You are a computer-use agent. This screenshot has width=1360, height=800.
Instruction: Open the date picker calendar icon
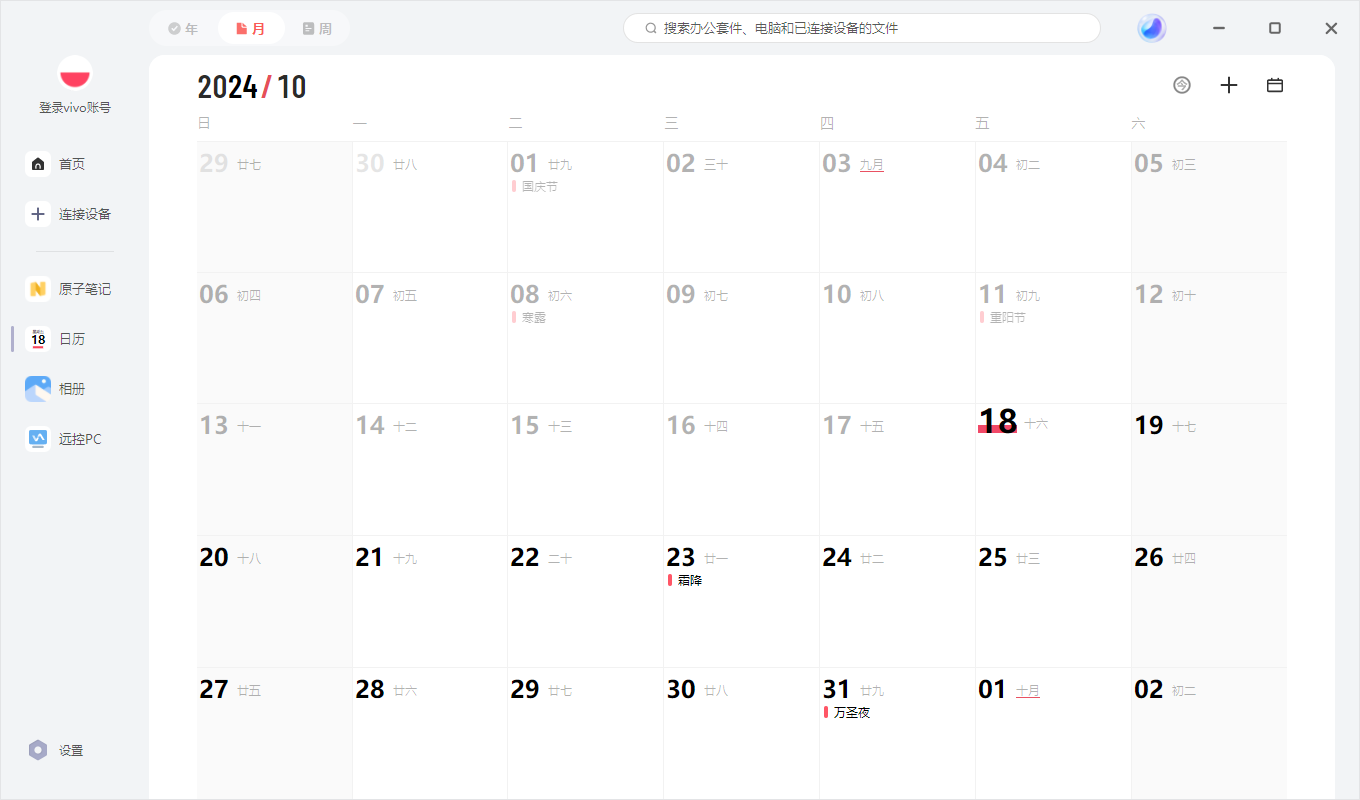tap(1275, 85)
